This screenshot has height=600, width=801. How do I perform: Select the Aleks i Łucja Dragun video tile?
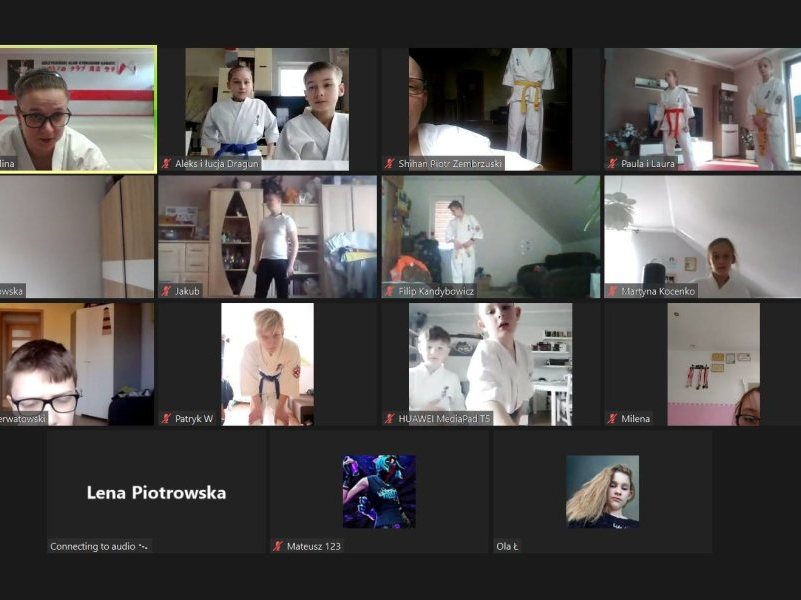267,109
